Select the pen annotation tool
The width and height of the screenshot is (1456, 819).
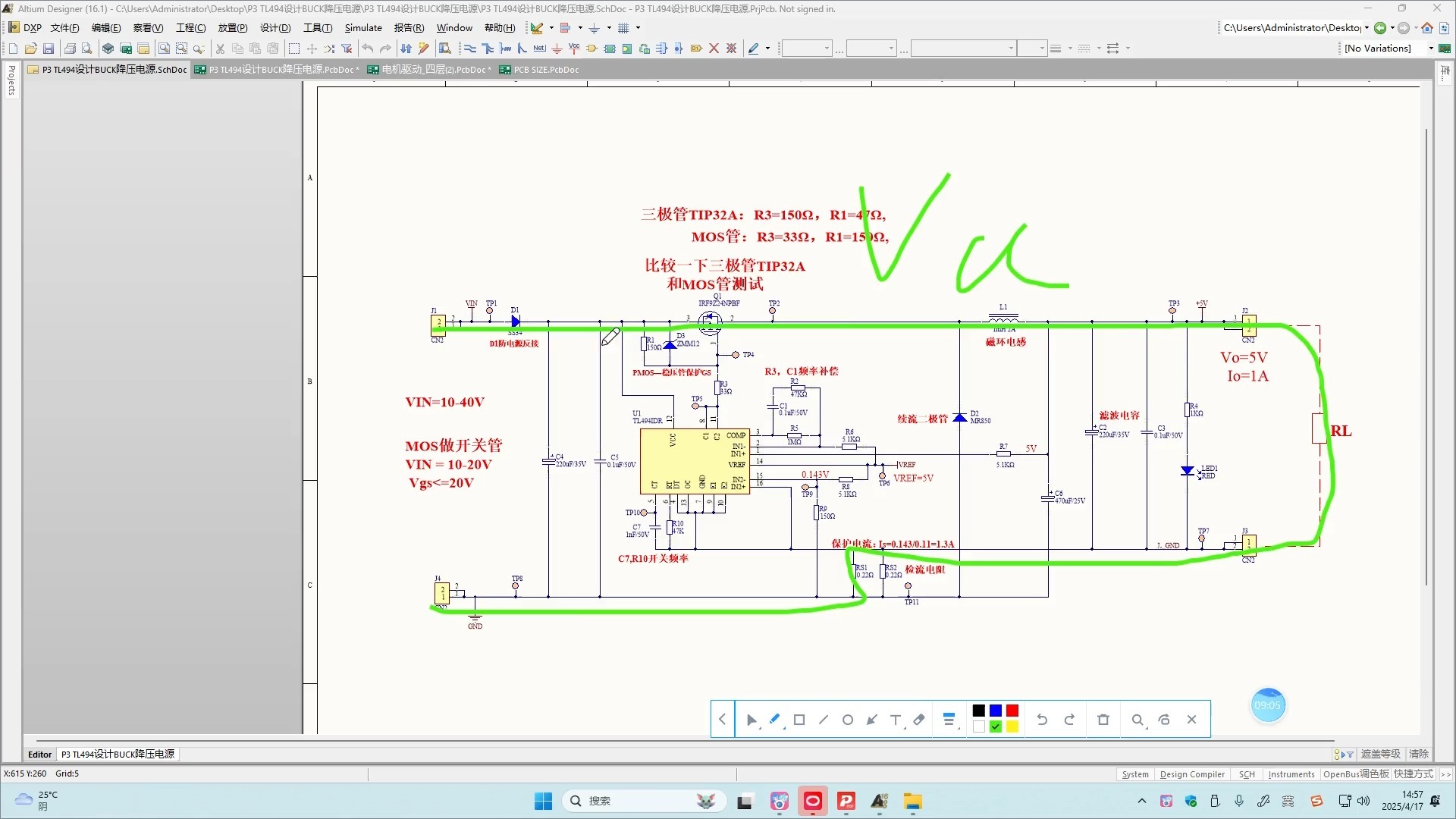[774, 719]
